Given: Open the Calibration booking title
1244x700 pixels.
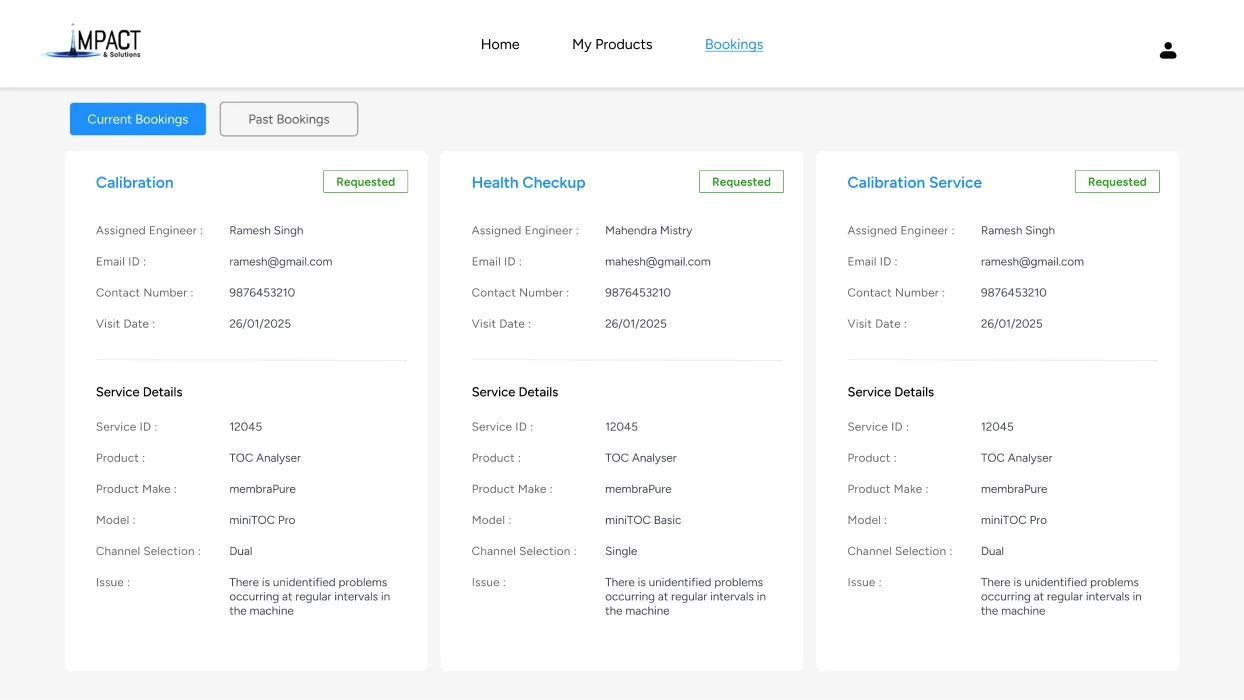Looking at the screenshot, I should (135, 182).
